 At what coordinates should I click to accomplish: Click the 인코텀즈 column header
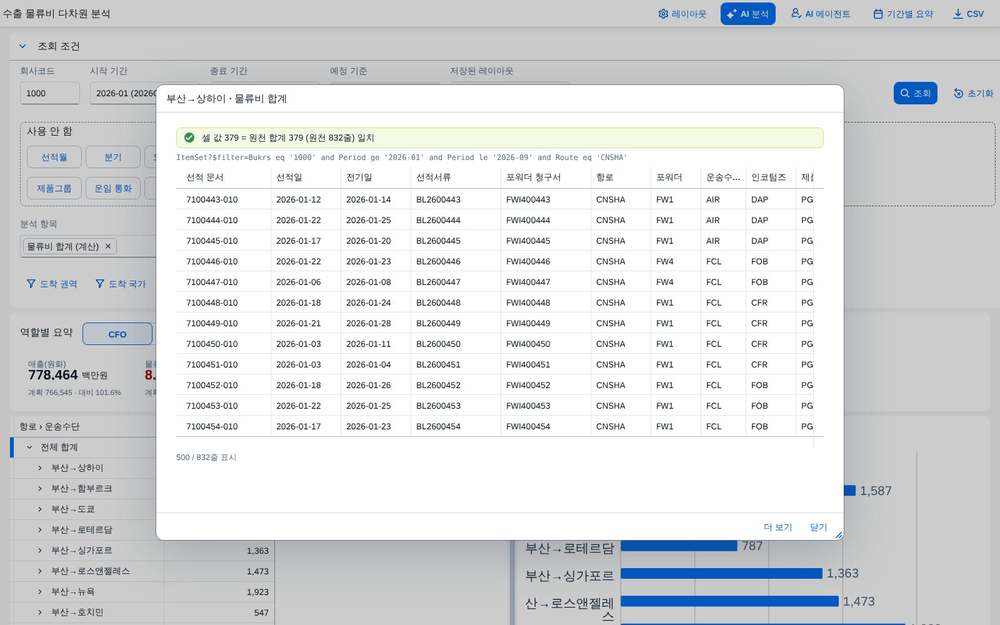click(x=771, y=177)
